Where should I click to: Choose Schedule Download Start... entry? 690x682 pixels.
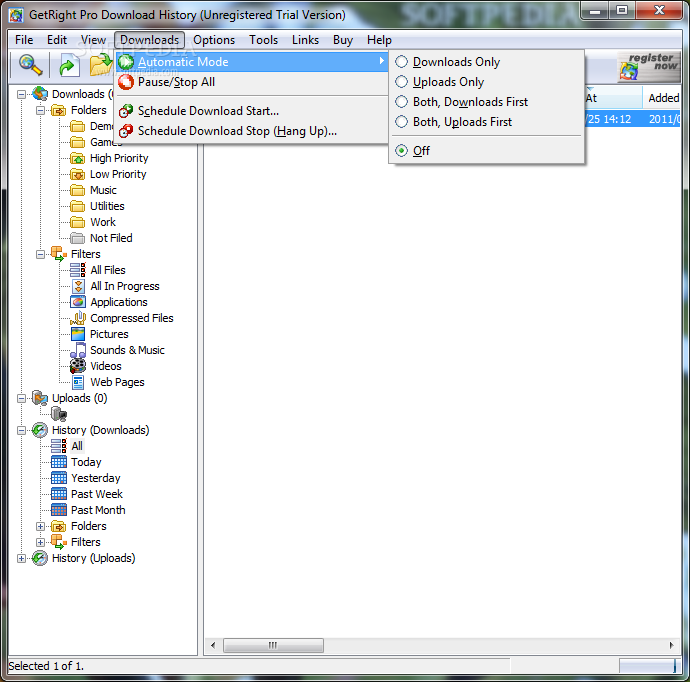[252, 111]
